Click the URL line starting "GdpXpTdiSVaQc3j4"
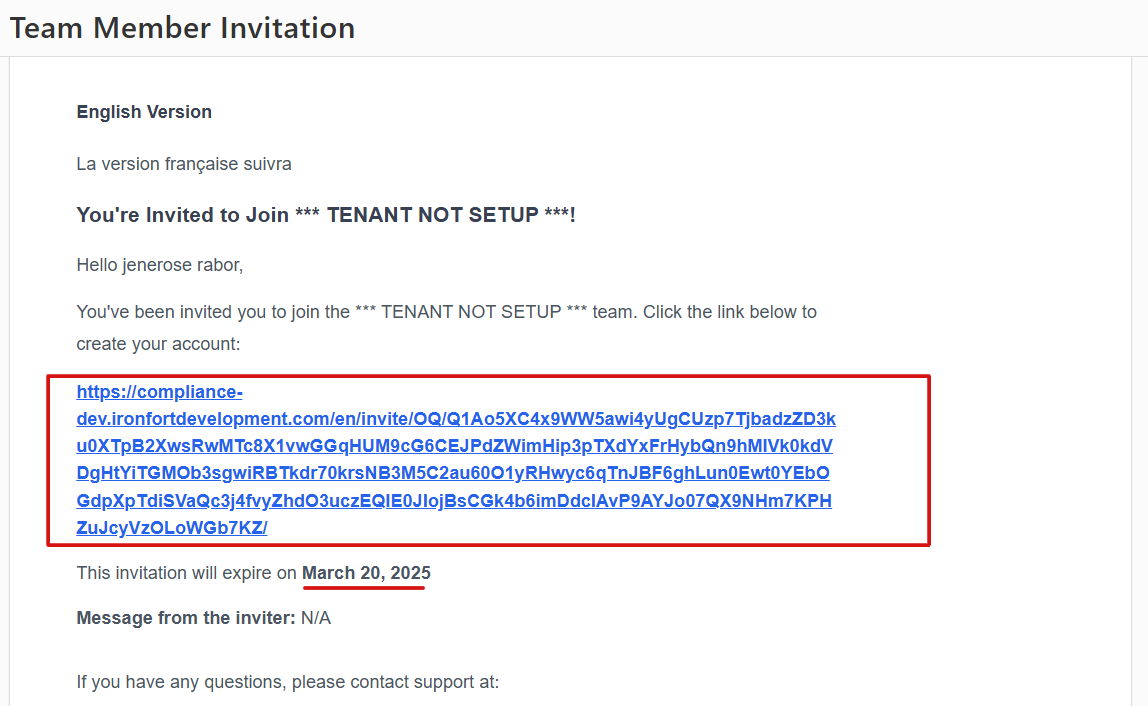 (x=454, y=500)
